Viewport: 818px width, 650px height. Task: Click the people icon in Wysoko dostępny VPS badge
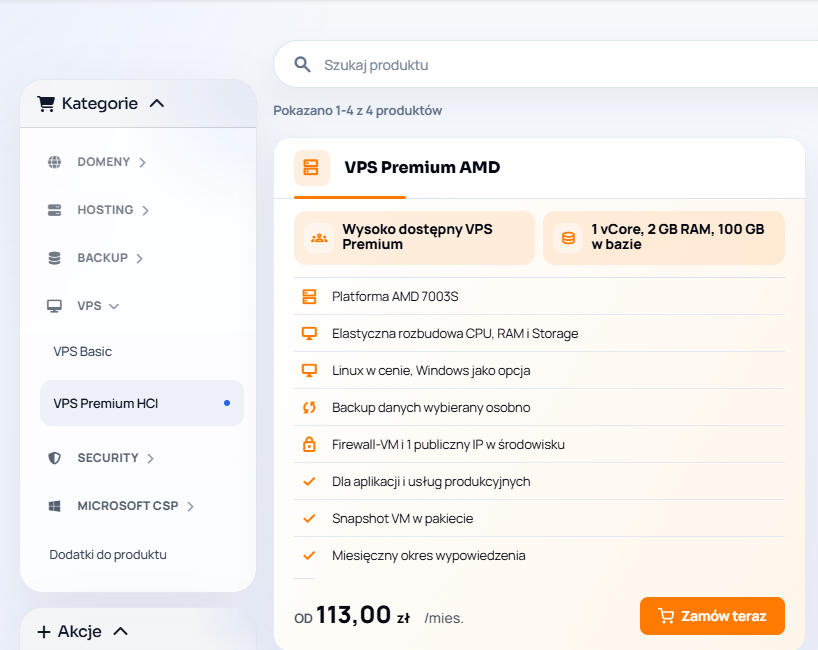pos(319,238)
